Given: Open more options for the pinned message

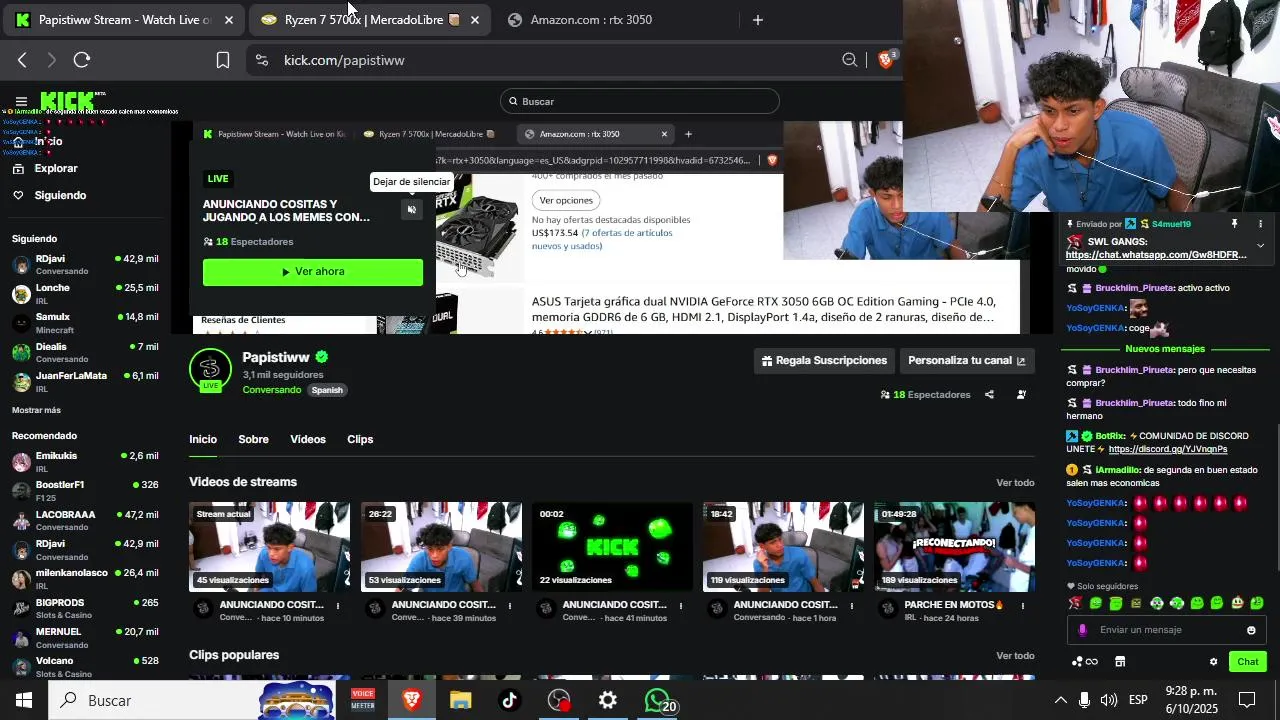Looking at the screenshot, I should coord(1260,224).
